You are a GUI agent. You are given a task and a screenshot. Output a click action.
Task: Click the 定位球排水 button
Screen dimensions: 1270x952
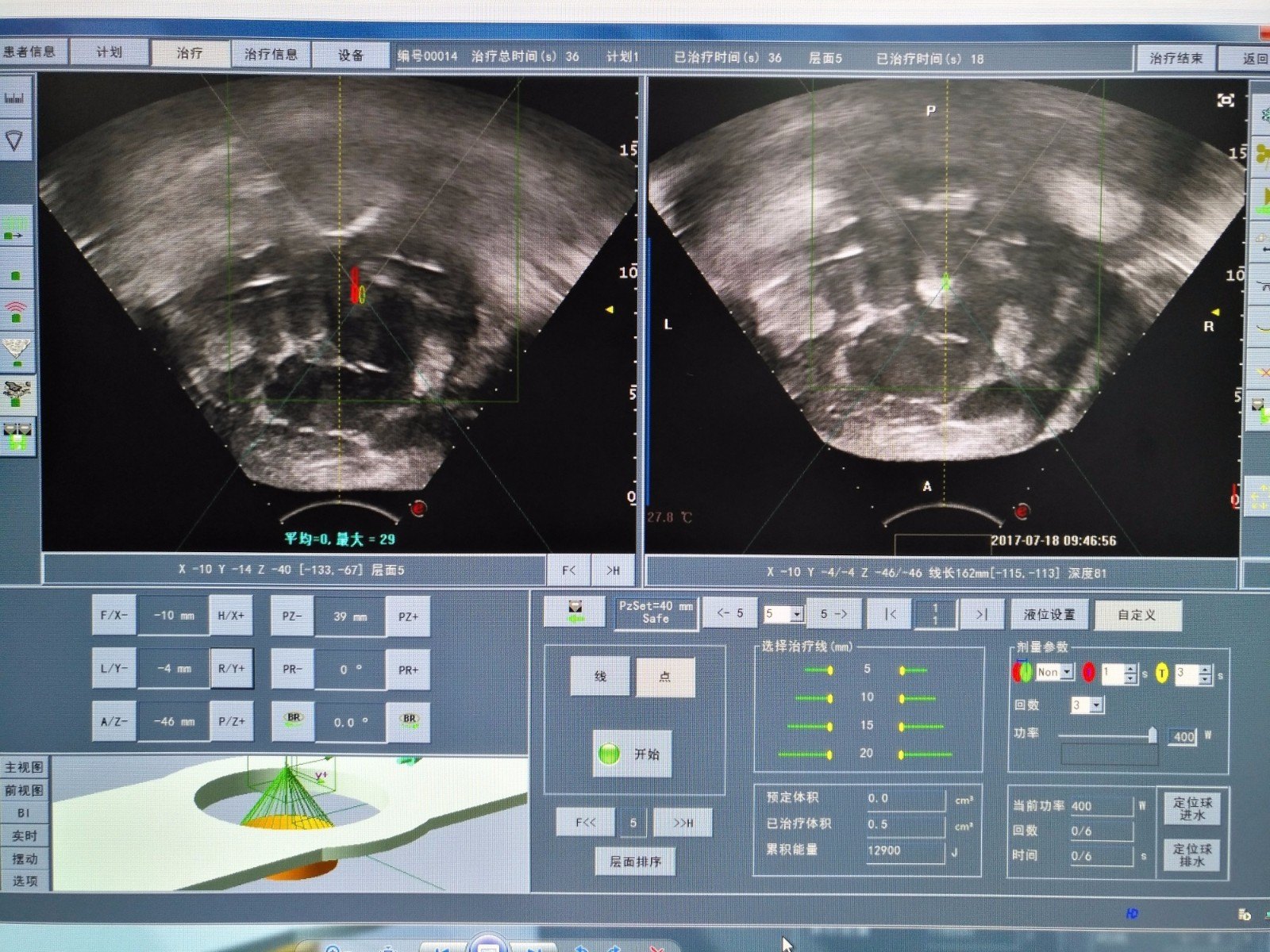point(1192,854)
